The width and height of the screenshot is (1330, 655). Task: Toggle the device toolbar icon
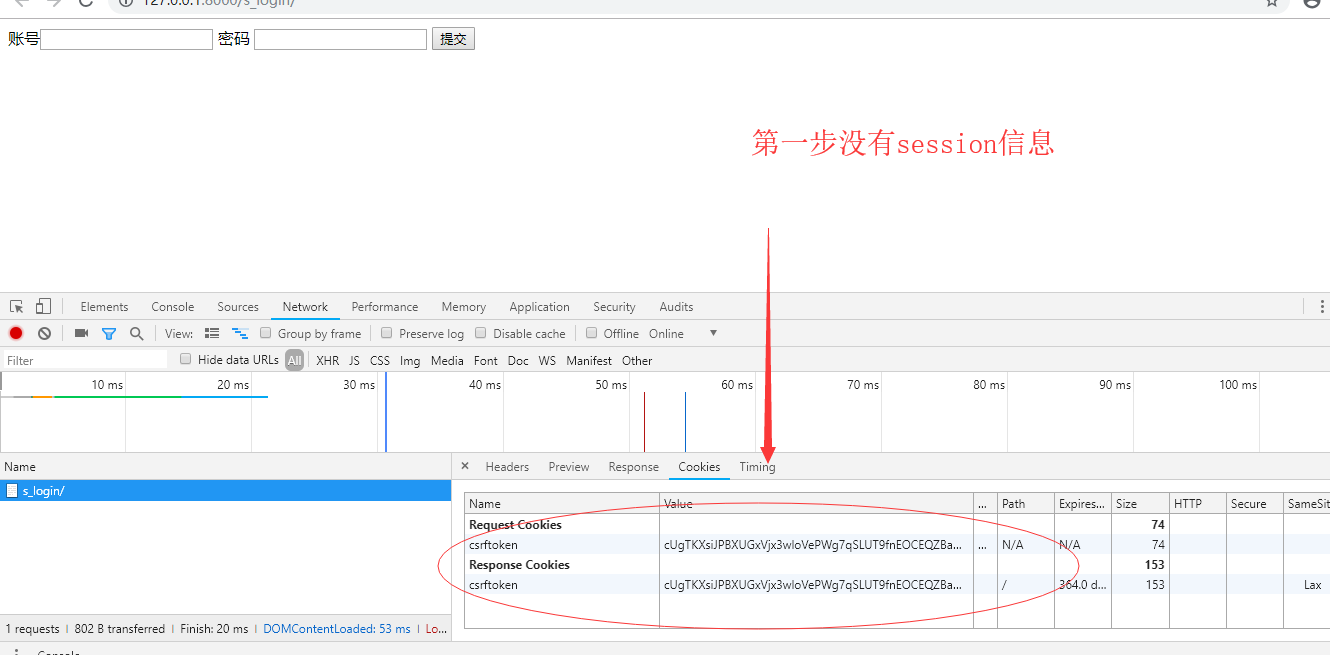(43, 307)
